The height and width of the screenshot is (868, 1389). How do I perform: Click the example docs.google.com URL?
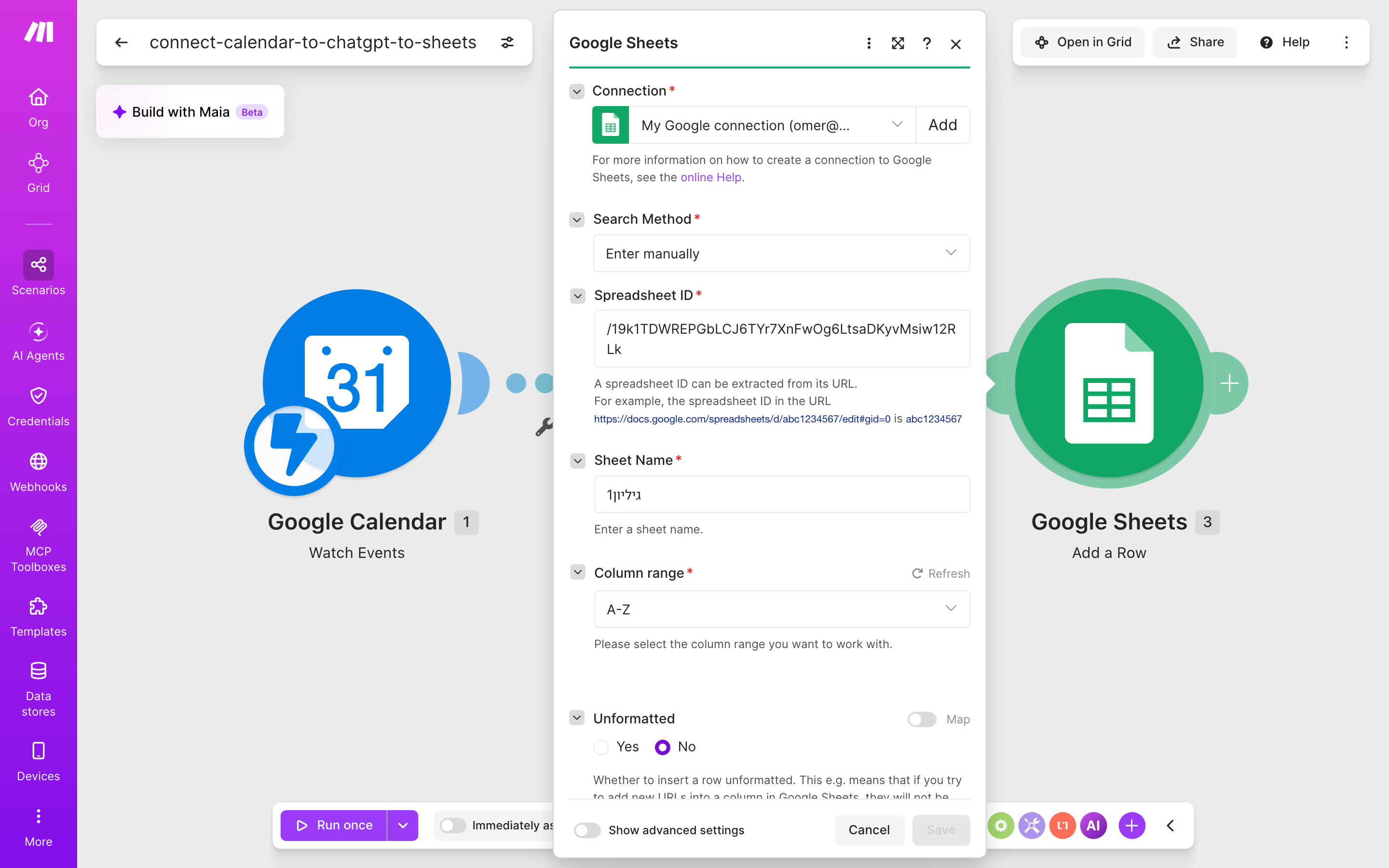[742, 419]
